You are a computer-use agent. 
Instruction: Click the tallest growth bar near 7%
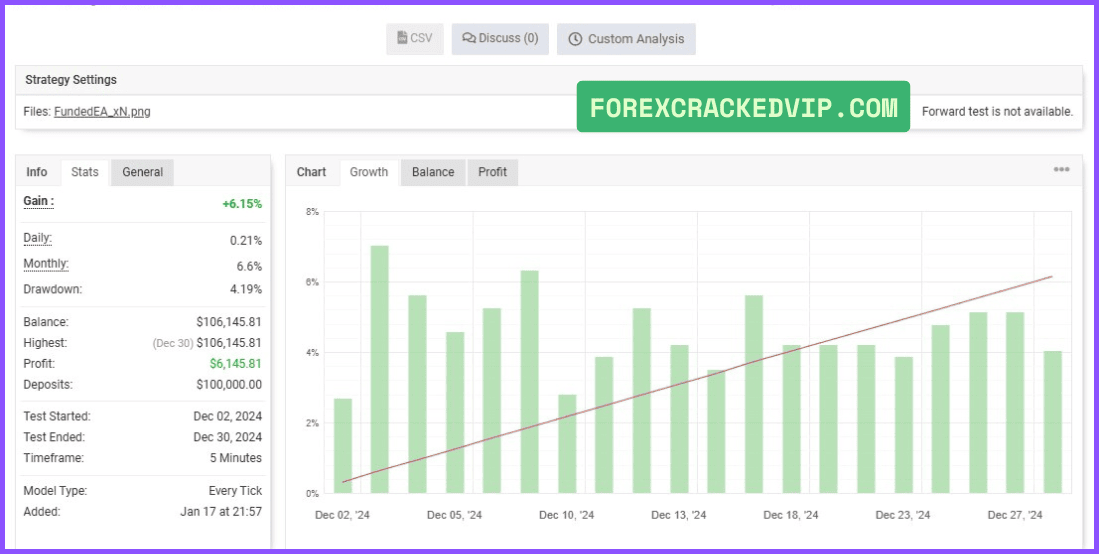pyautogui.click(x=379, y=370)
